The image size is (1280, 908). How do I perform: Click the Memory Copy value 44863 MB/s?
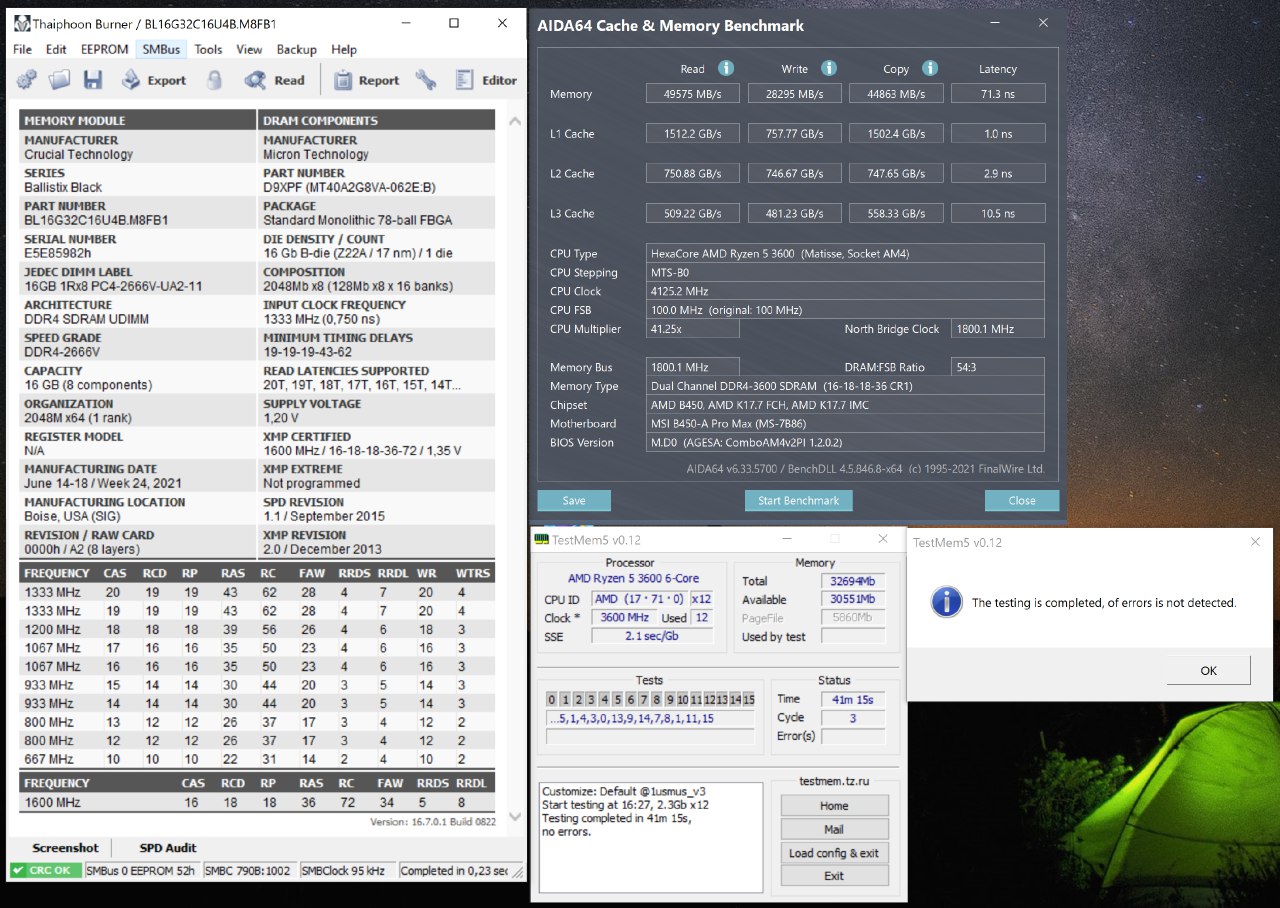896,93
